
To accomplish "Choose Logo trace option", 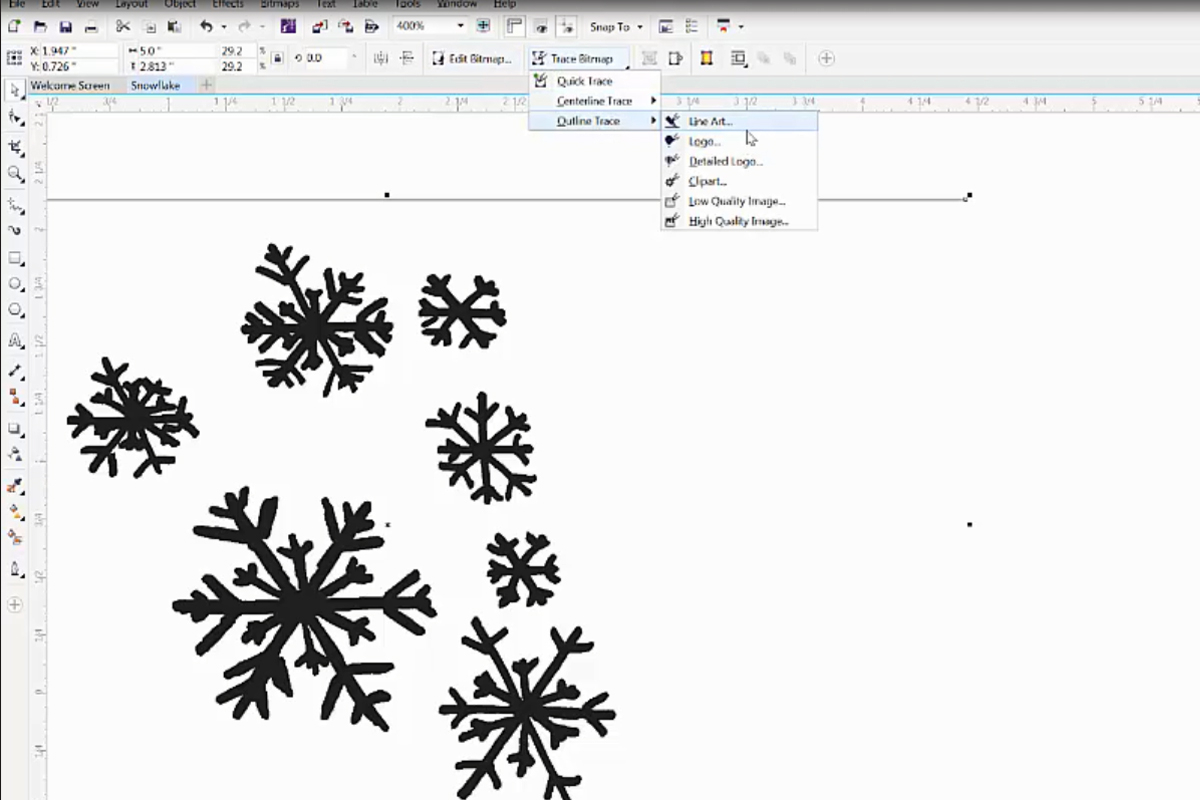I will click(x=740, y=141).
